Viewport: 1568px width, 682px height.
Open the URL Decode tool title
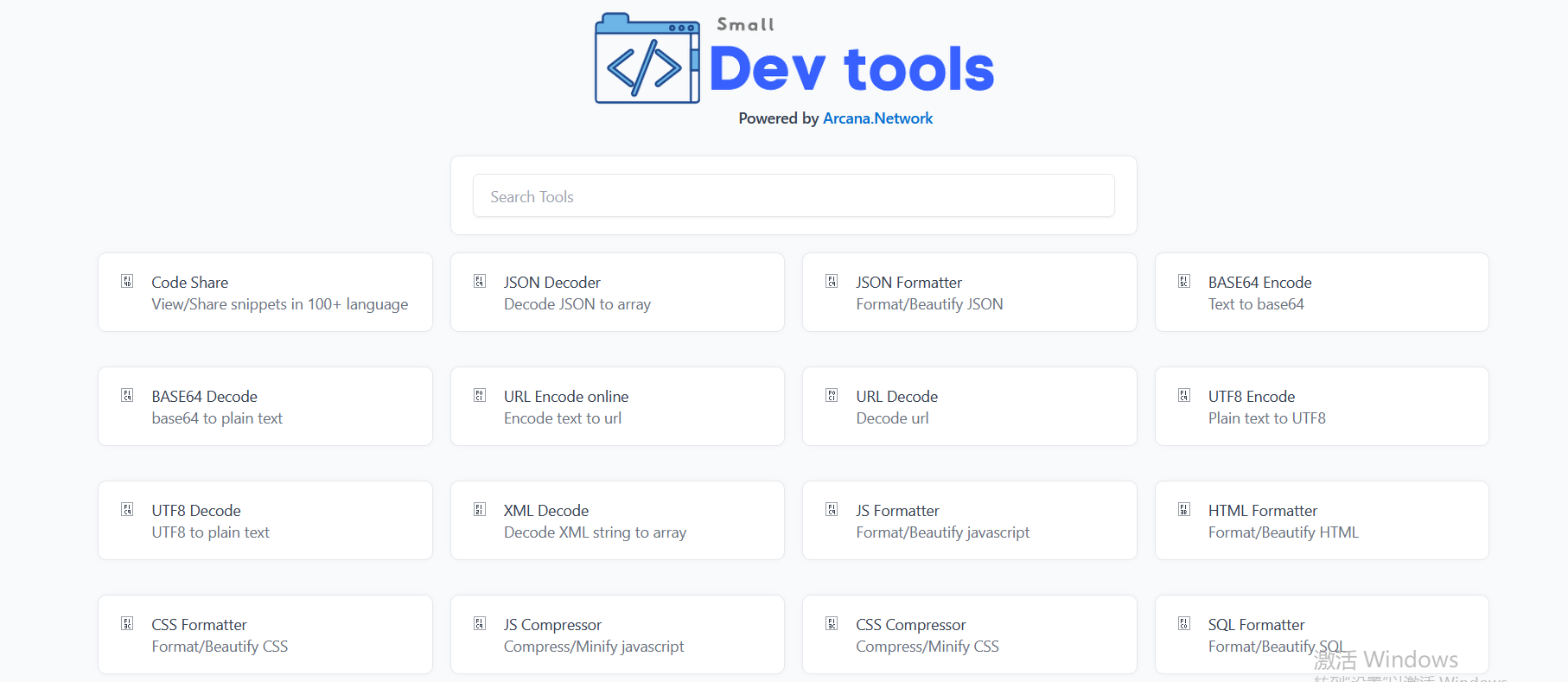[896, 397]
